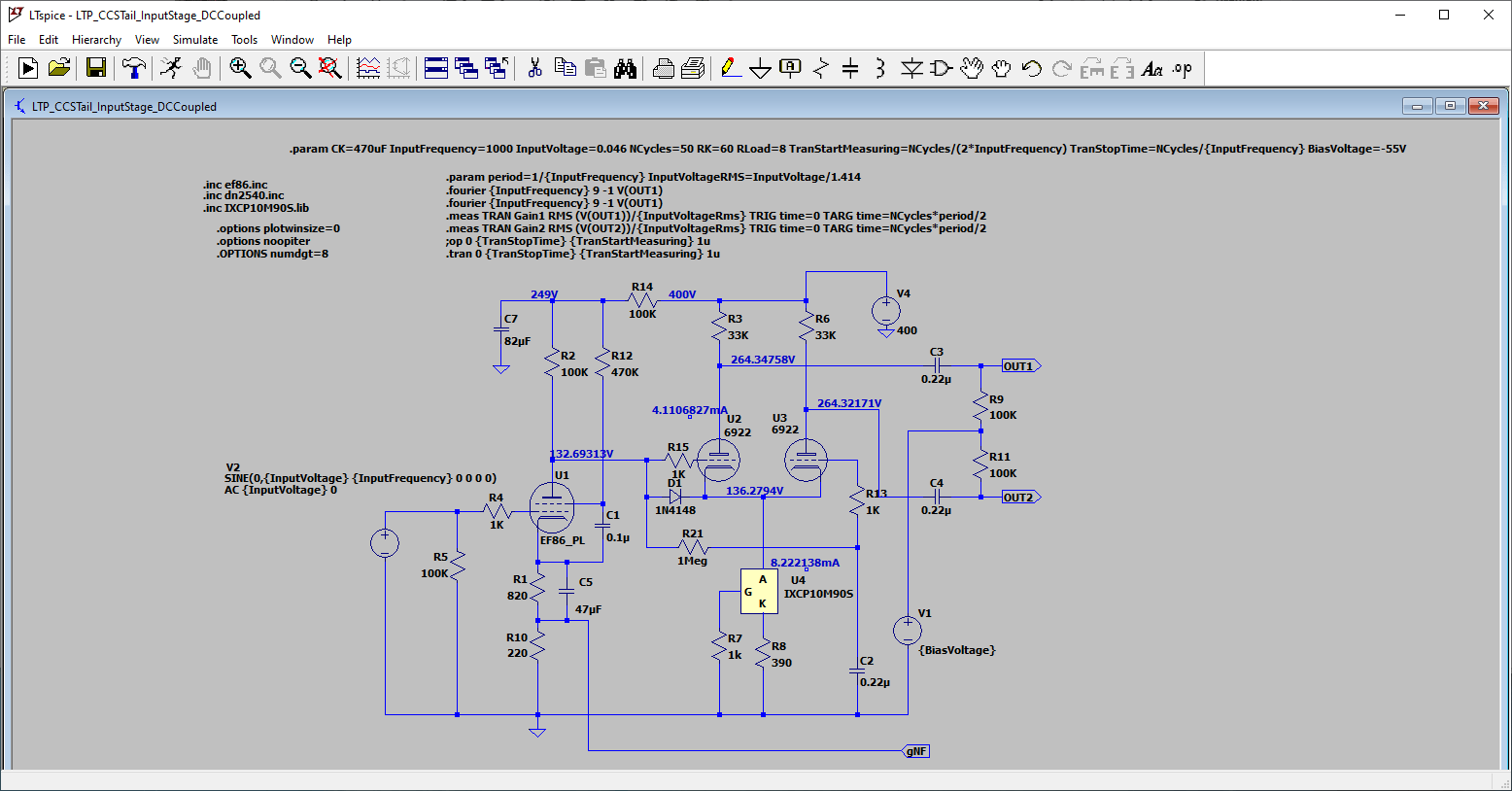Click the 1N4148 diode label
Image resolution: width=1512 pixels, height=791 pixels.
pos(675,510)
